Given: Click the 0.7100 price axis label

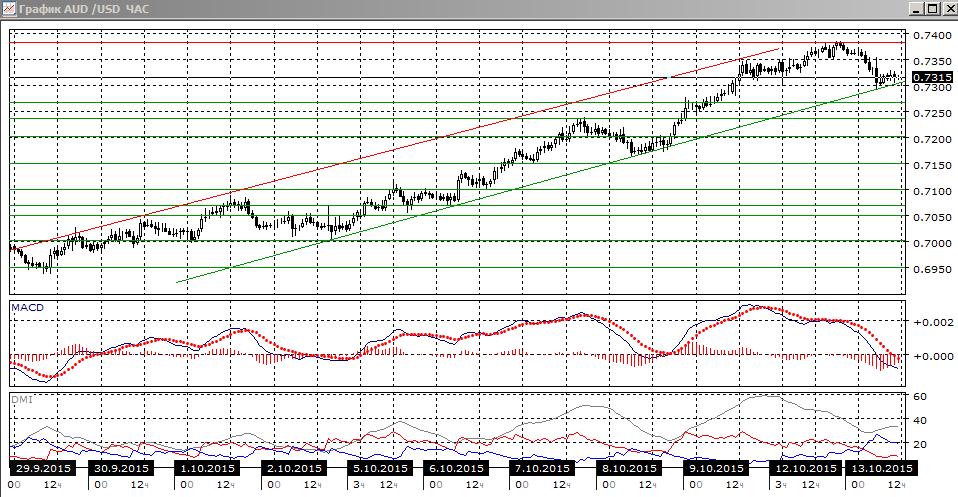Looking at the screenshot, I should [x=932, y=191].
